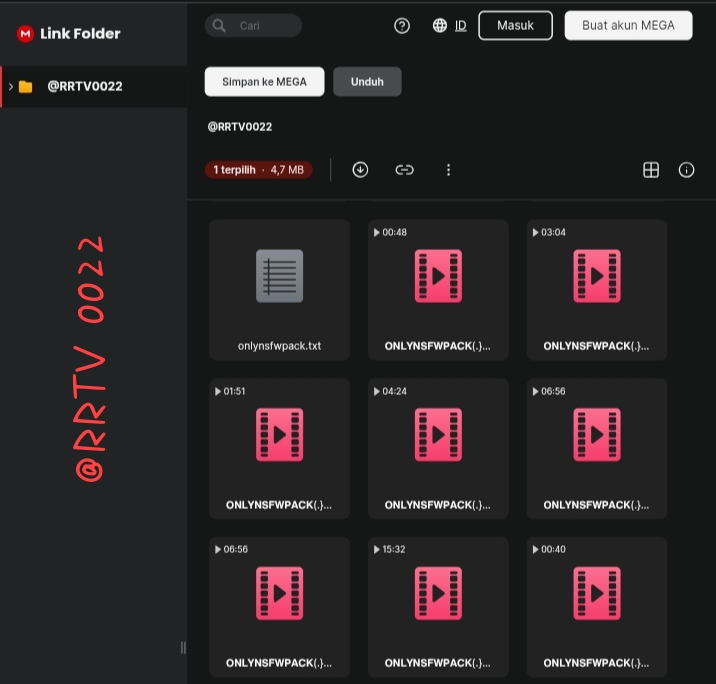Click video icon of the 00:48 clip
The image size is (716, 684).
pyautogui.click(x=438, y=276)
